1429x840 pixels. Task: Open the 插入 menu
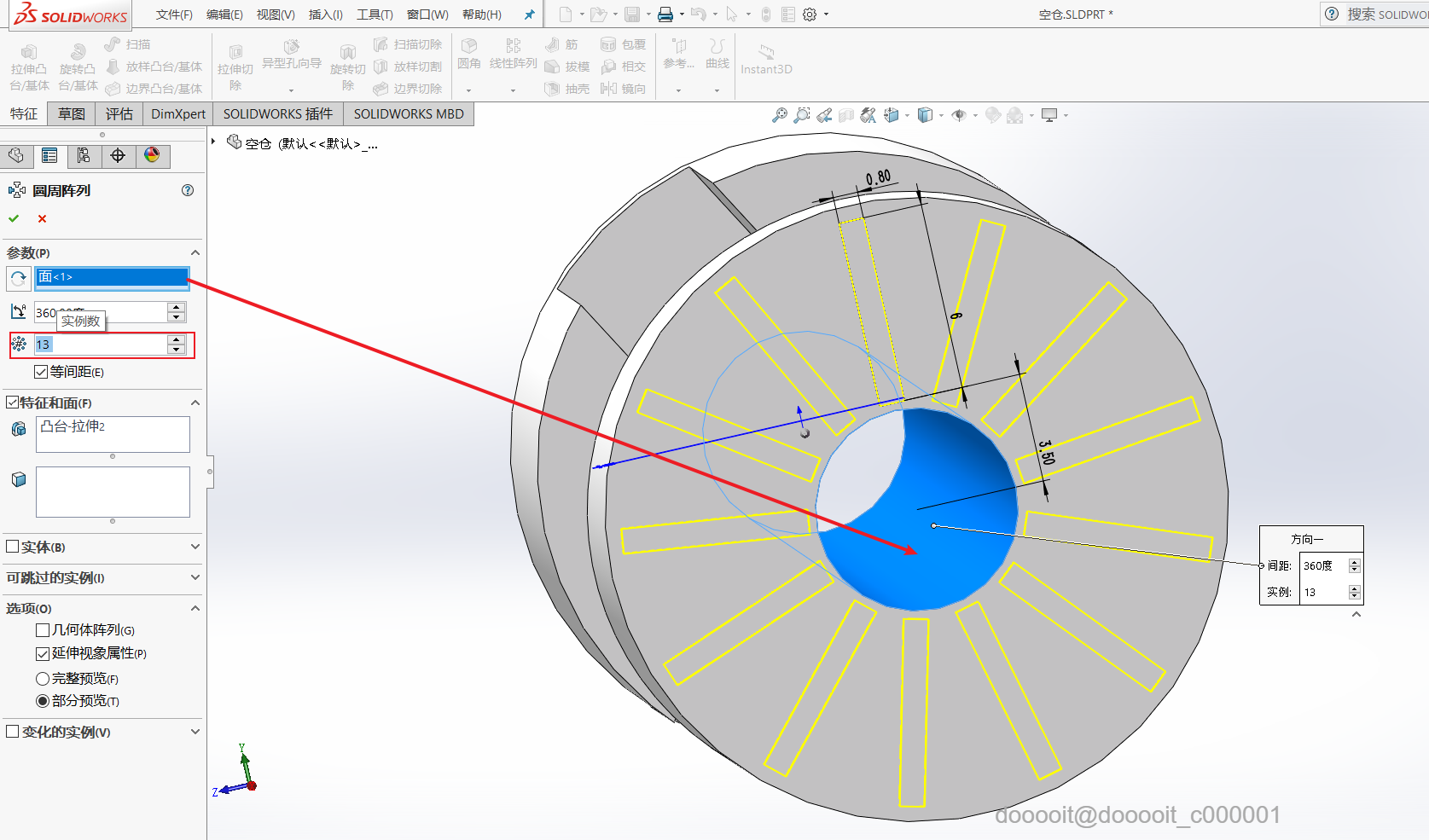[325, 14]
